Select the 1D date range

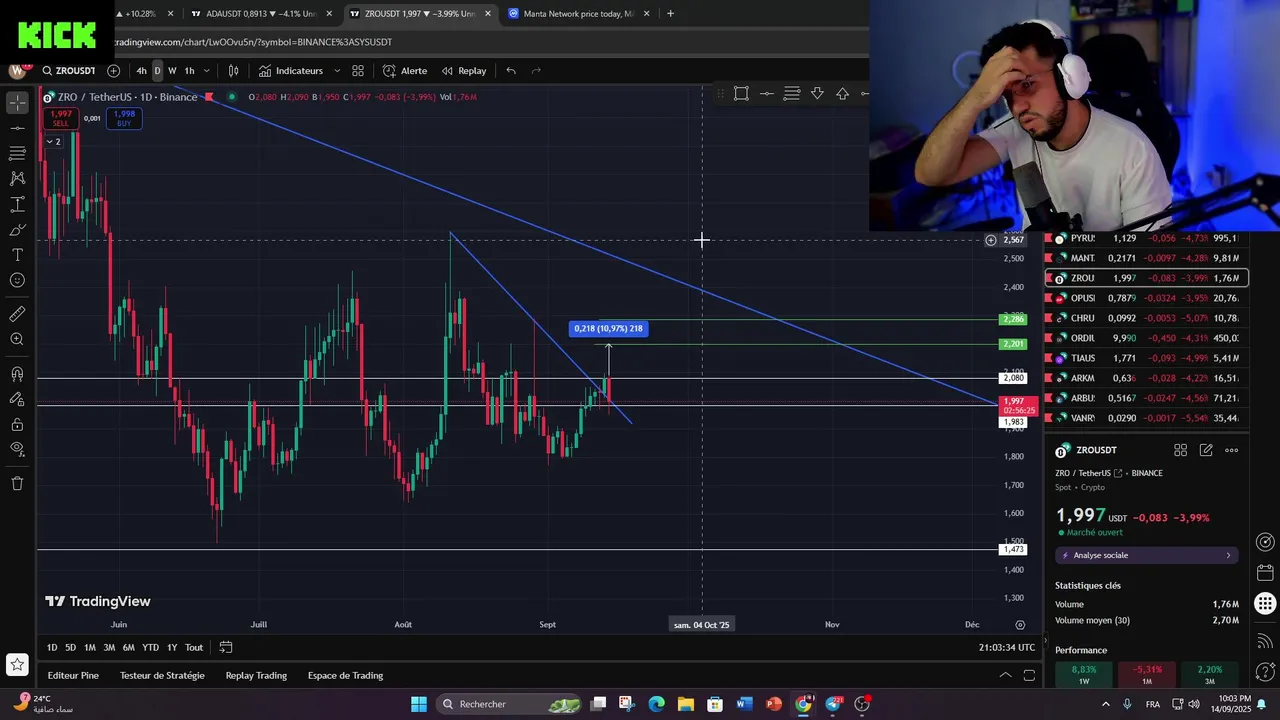pos(52,647)
